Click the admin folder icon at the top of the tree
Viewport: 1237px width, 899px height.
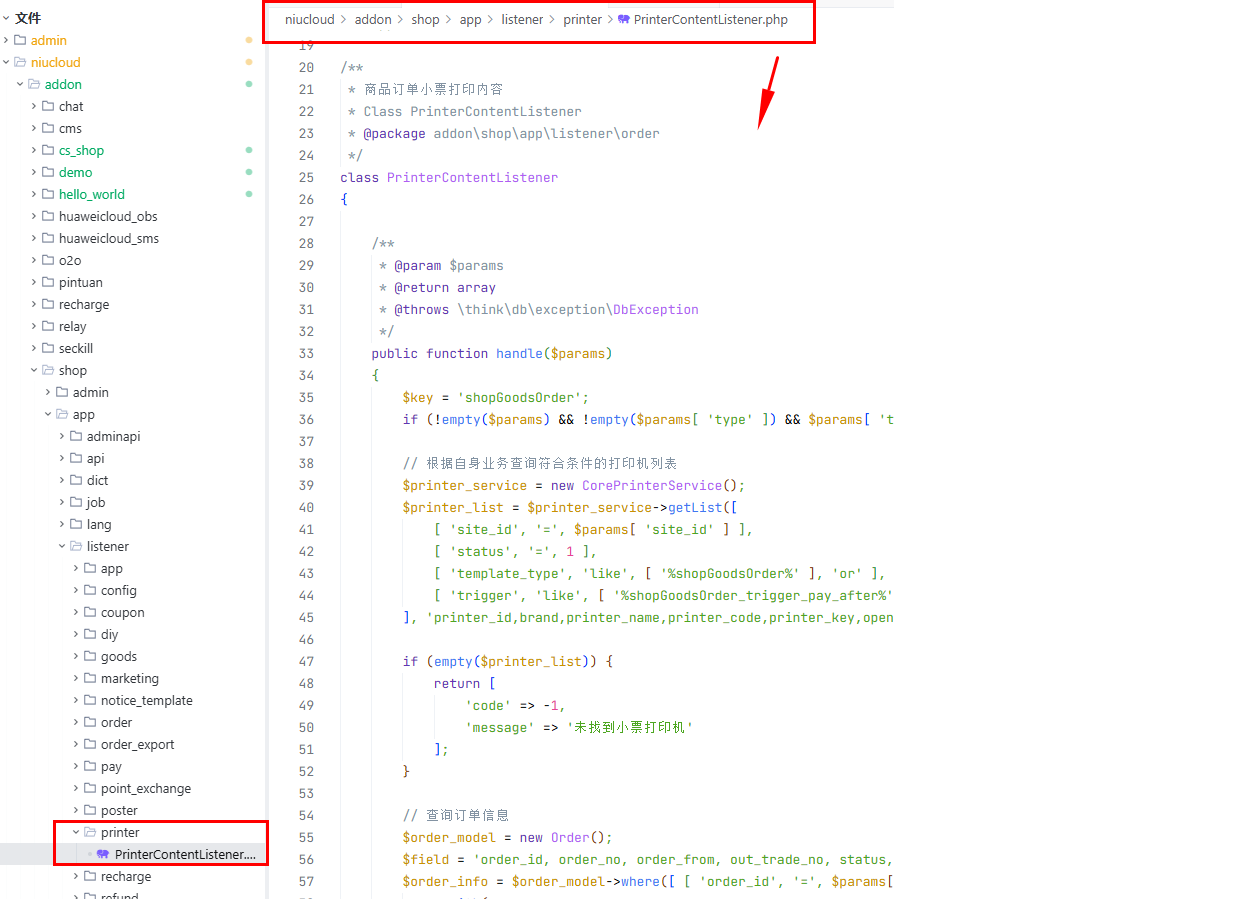(20, 40)
